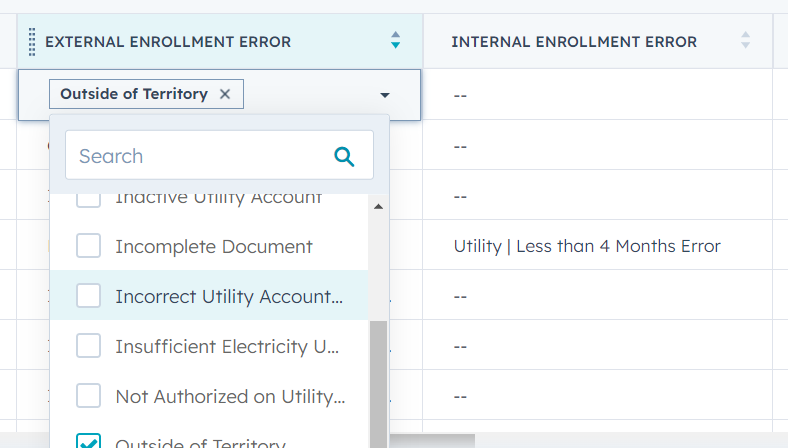Click the External Enrollment Error header label
This screenshot has width=788, height=448.
pos(168,42)
